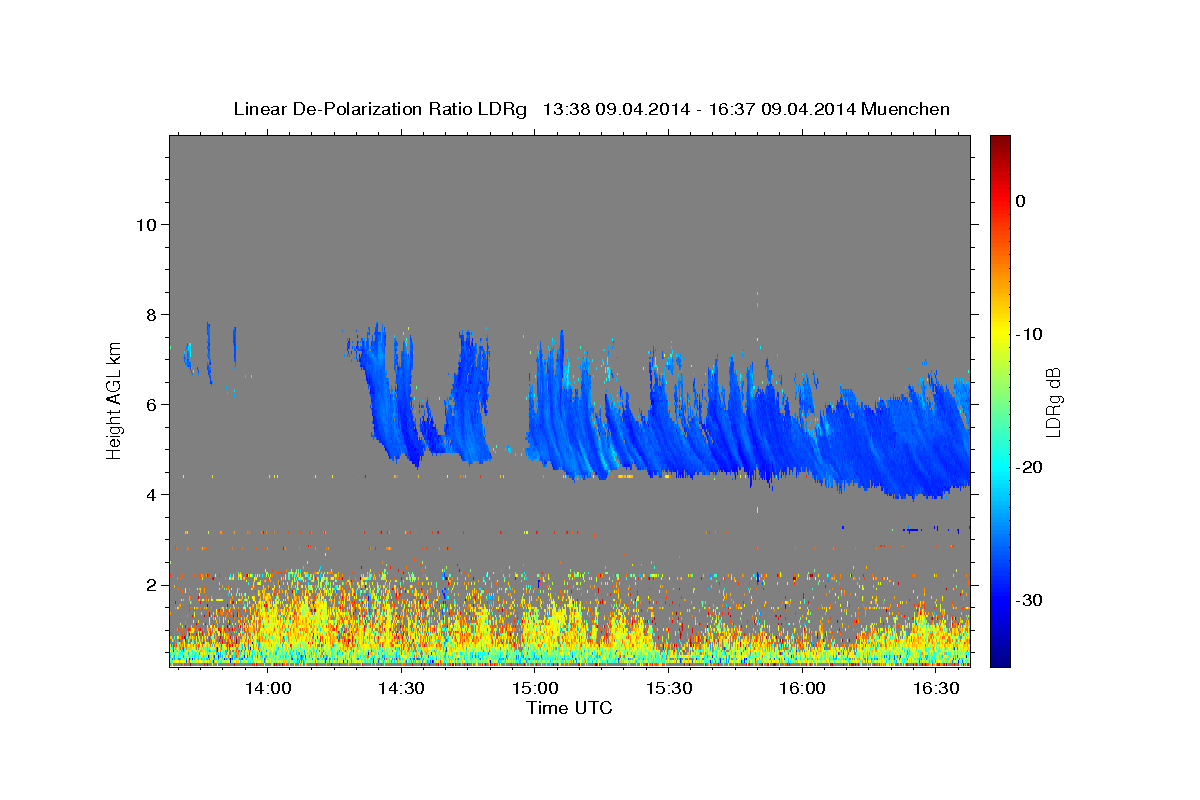Click the 'Time UTC' axis label

(x=569, y=708)
